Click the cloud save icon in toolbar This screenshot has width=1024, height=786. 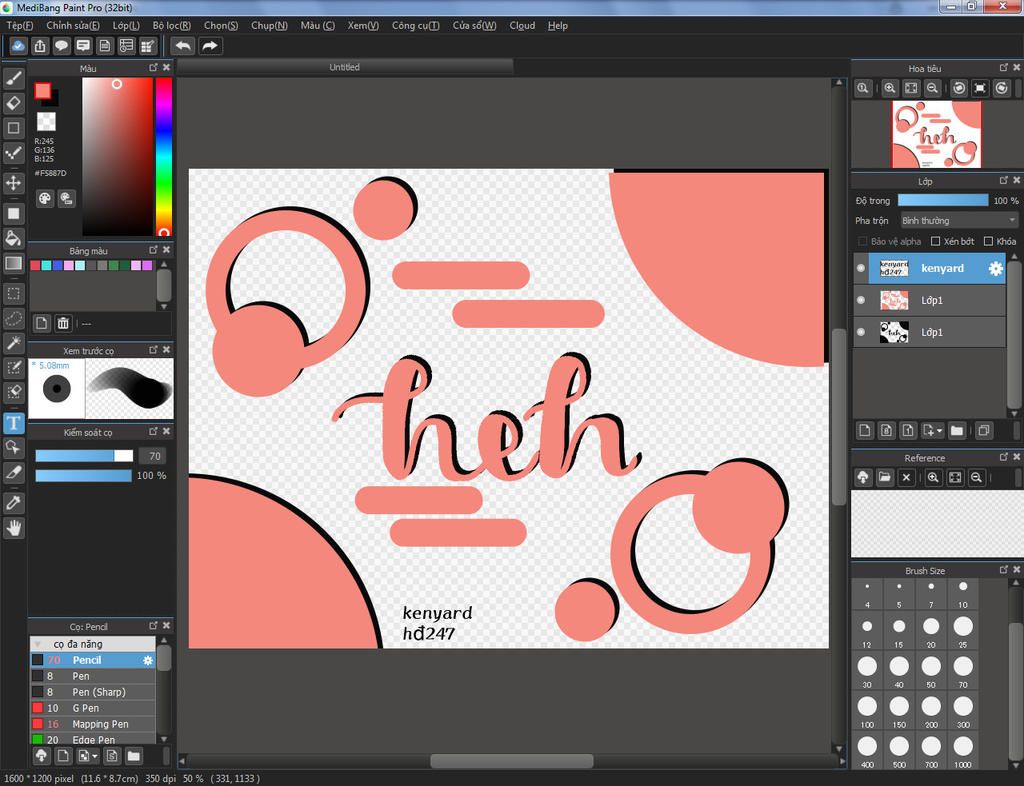(18, 46)
